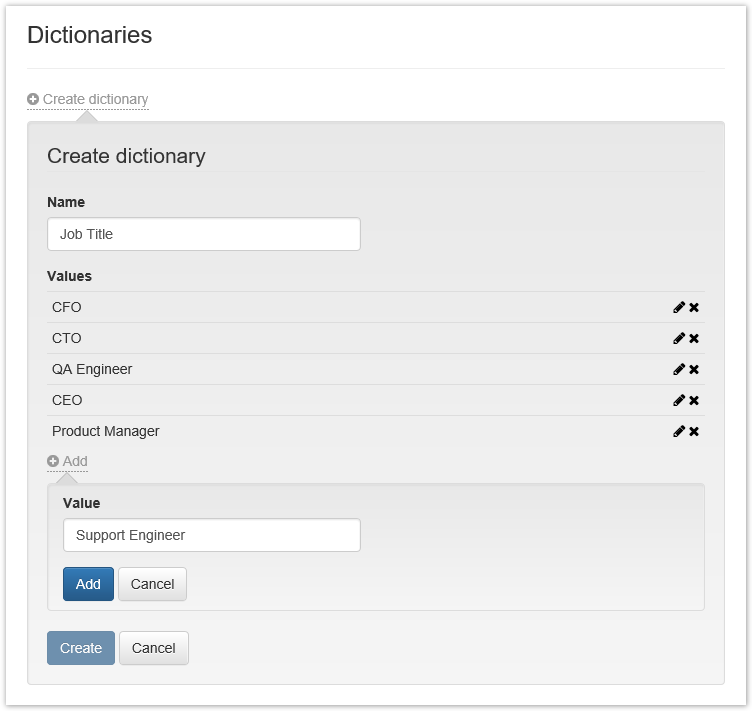Click the Value field with Support Engineer

pos(211,535)
